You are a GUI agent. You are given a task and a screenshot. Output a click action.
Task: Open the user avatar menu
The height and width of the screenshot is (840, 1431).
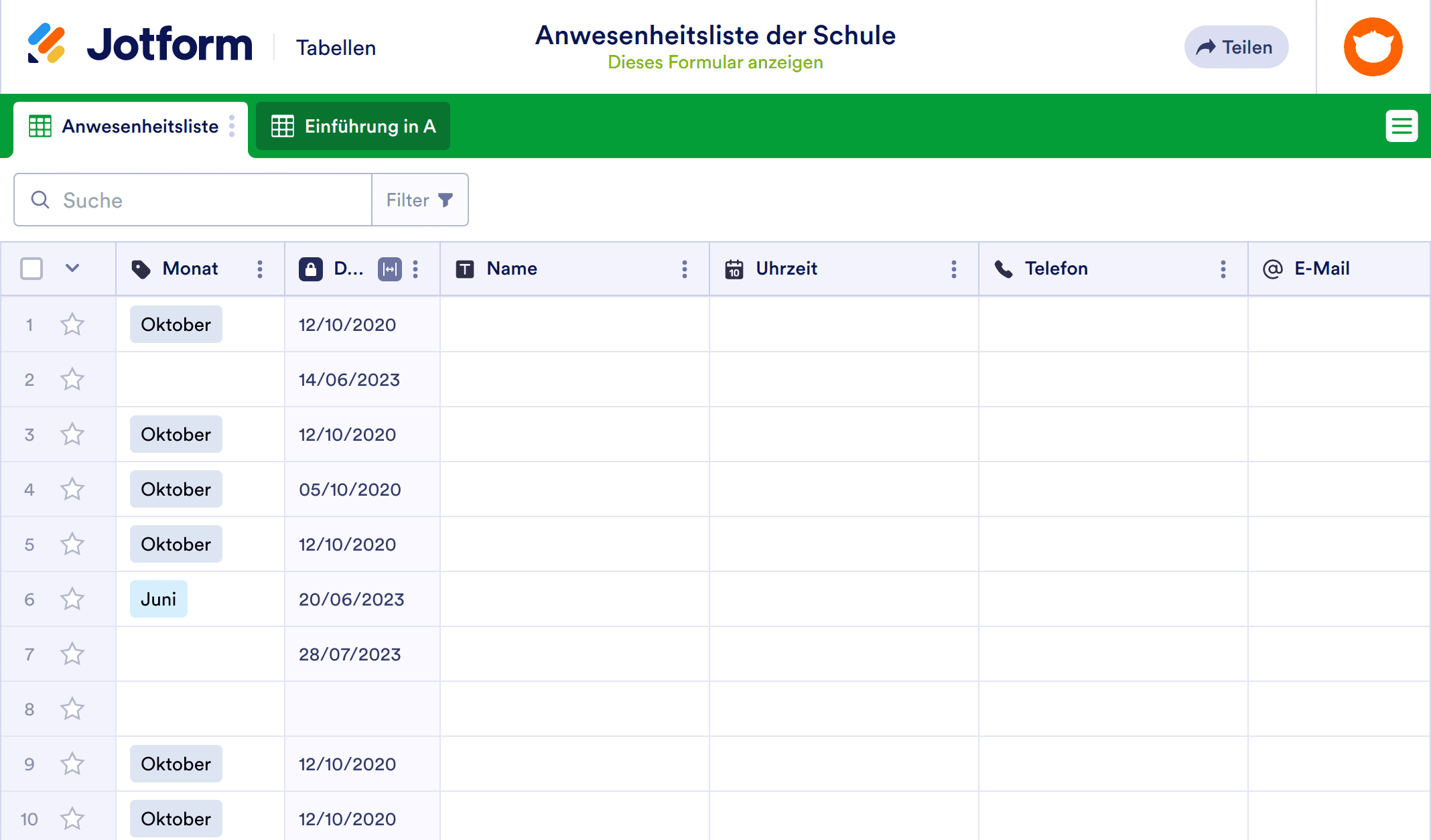click(x=1373, y=47)
